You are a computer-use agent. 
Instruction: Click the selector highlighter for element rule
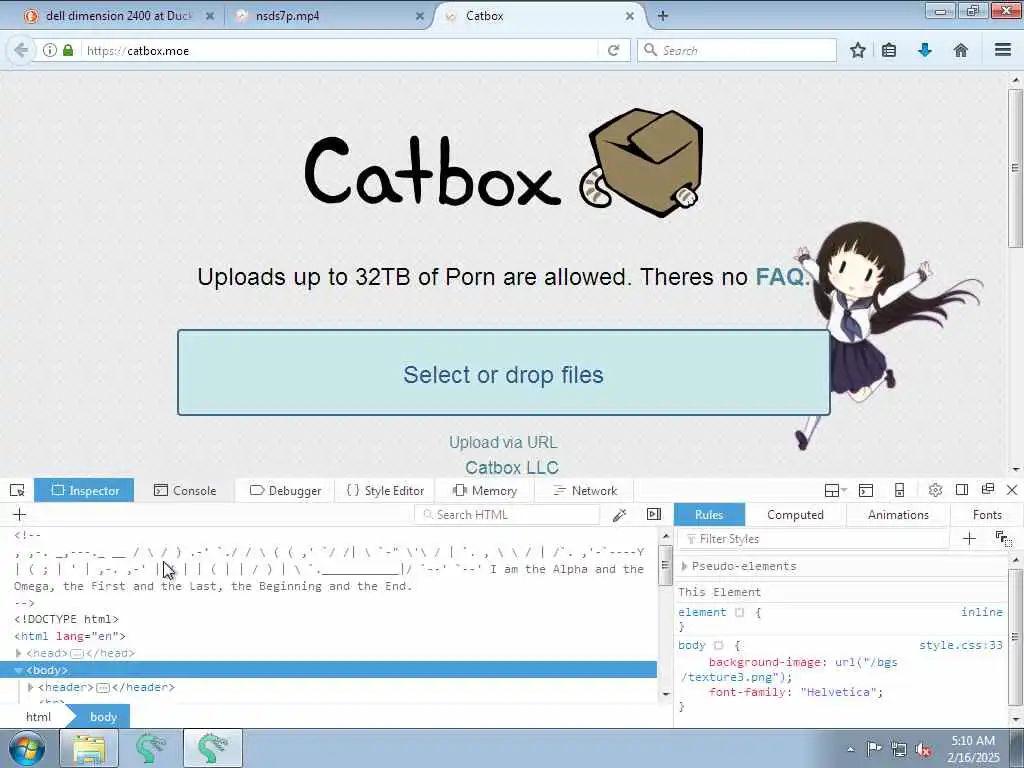point(739,612)
